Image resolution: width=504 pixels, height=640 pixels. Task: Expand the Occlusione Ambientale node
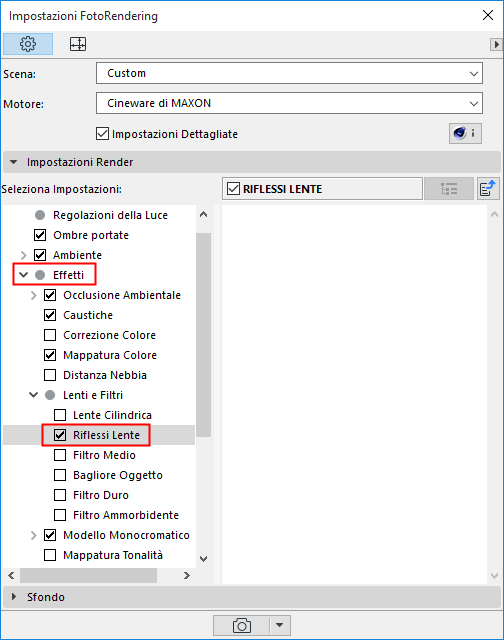tap(33, 295)
